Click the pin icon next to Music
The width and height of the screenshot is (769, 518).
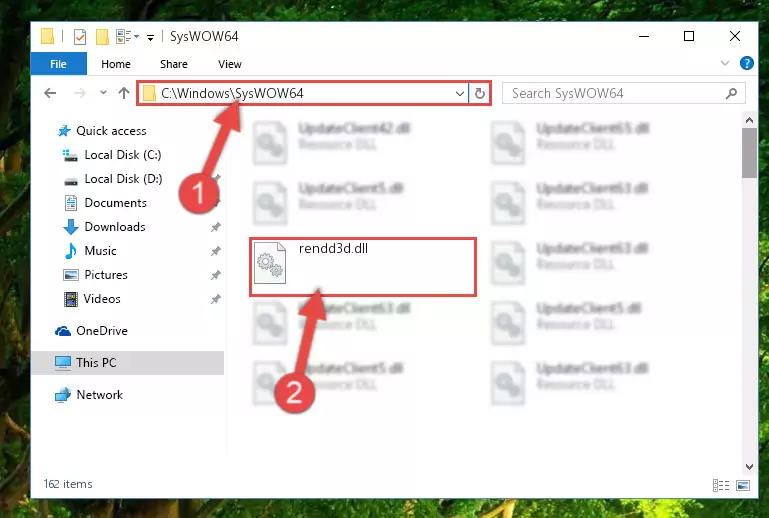coord(215,251)
